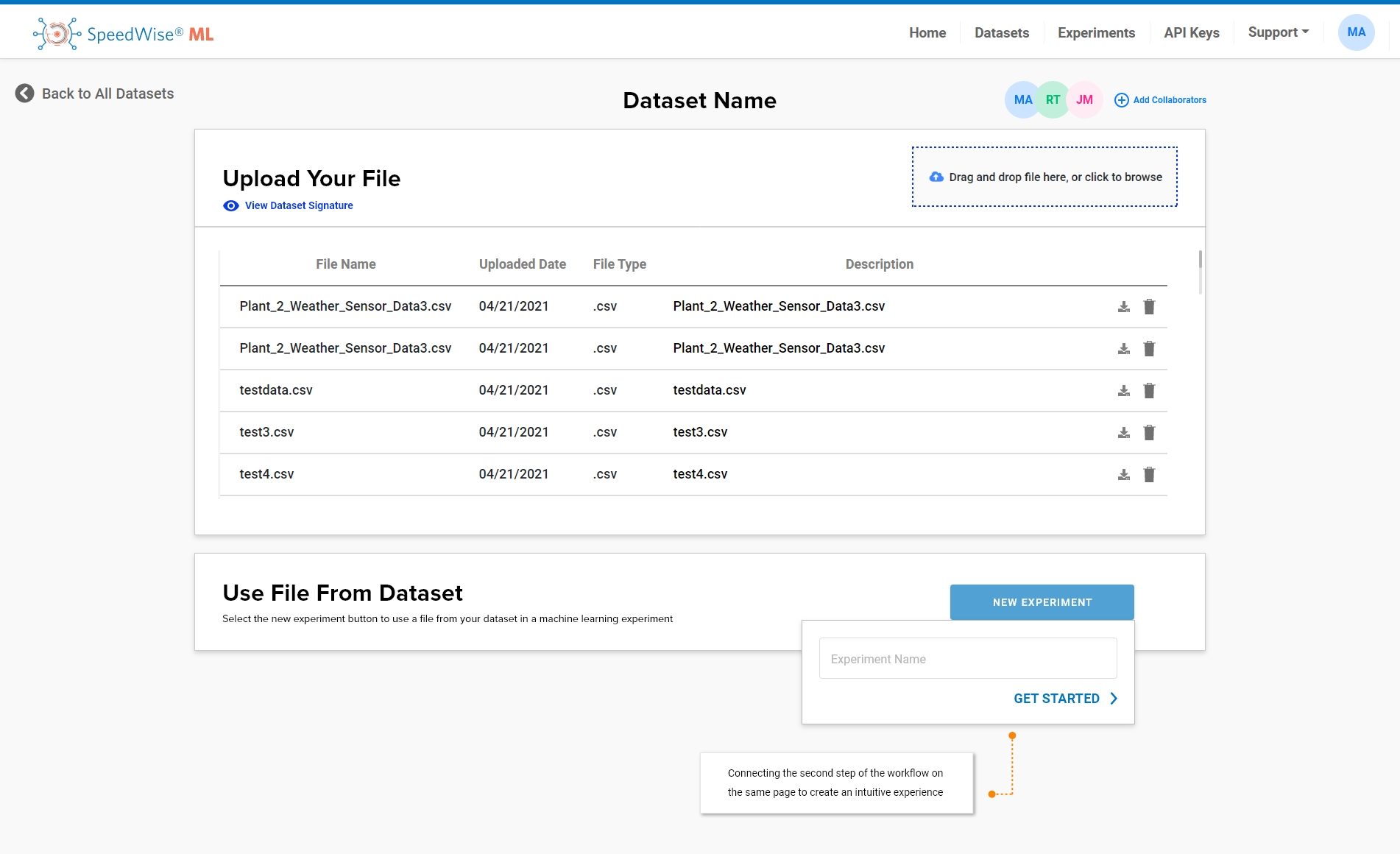Click the back arrow circle icon

tap(24, 93)
